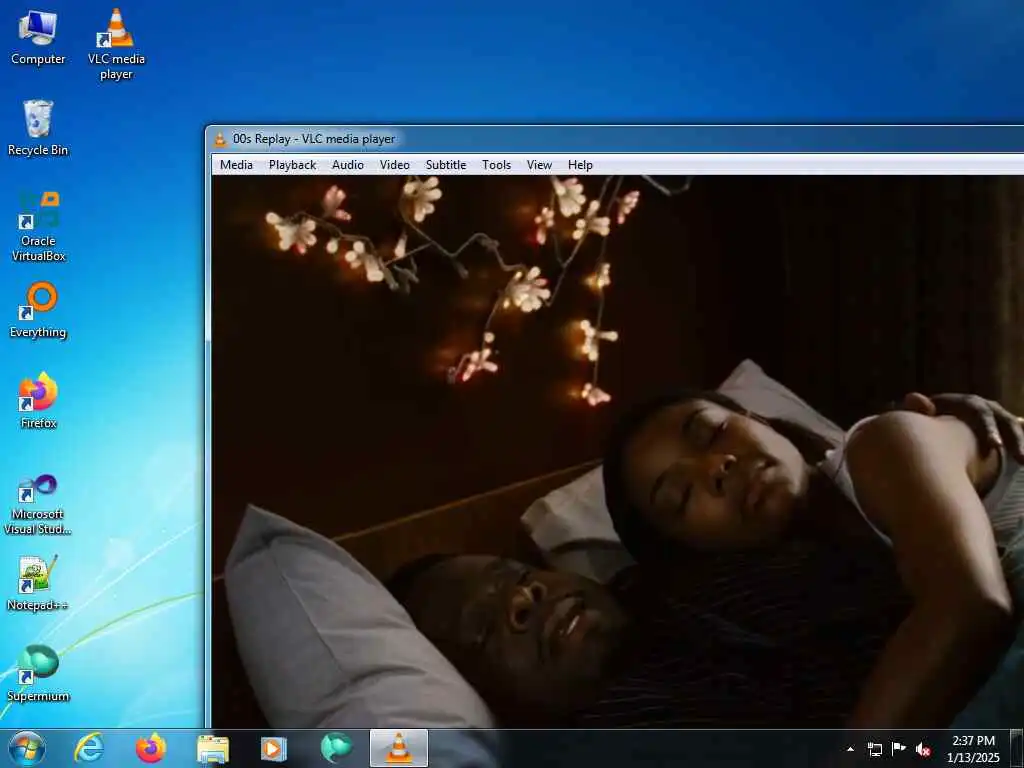This screenshot has width=1024, height=768.
Task: Click the VLC cone icon in title bar
Action: click(220, 138)
